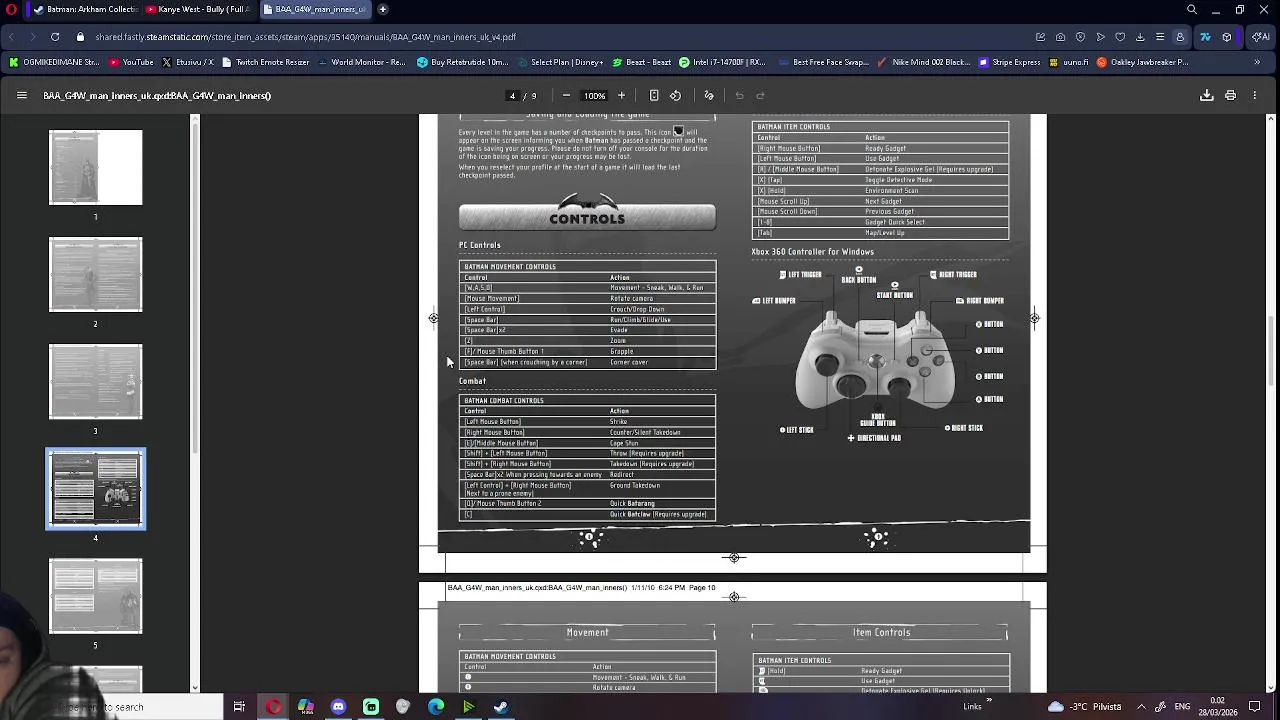Image resolution: width=1280 pixels, height=720 pixels.
Task: Open the Intel i7-14700F bookmark
Action: [721, 62]
